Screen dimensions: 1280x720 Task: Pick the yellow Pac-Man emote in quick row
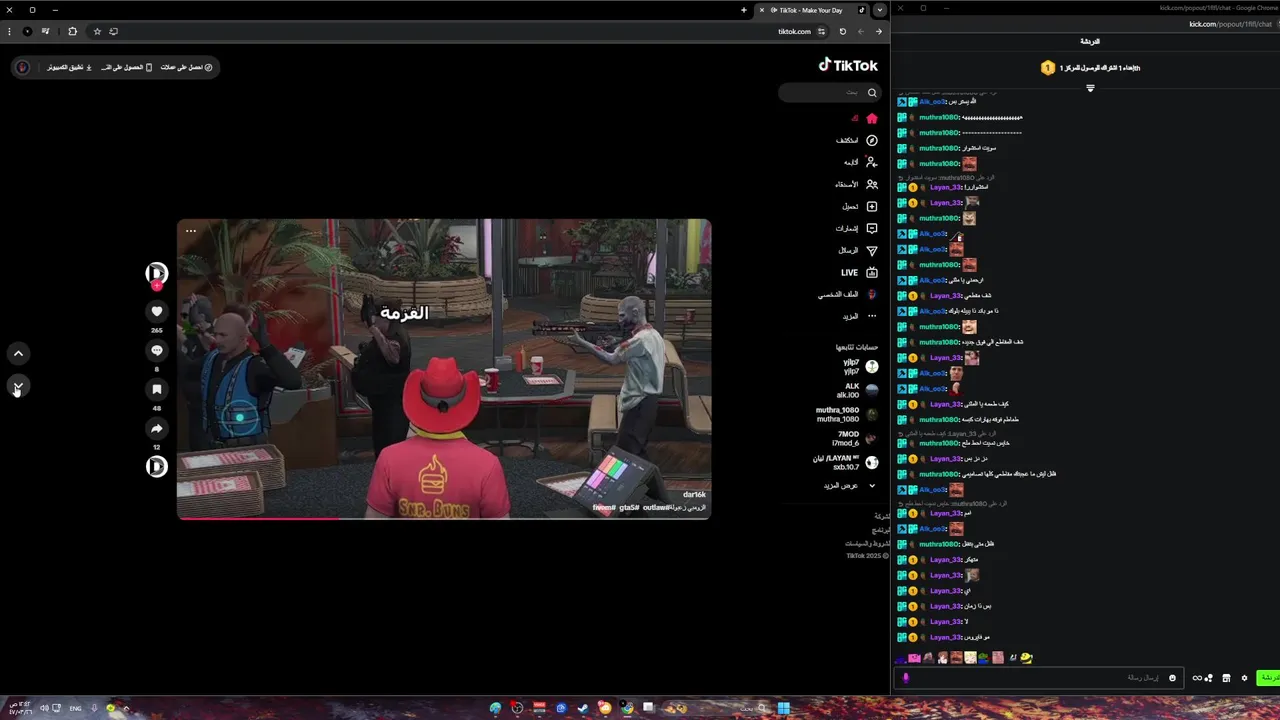click(x=1027, y=658)
